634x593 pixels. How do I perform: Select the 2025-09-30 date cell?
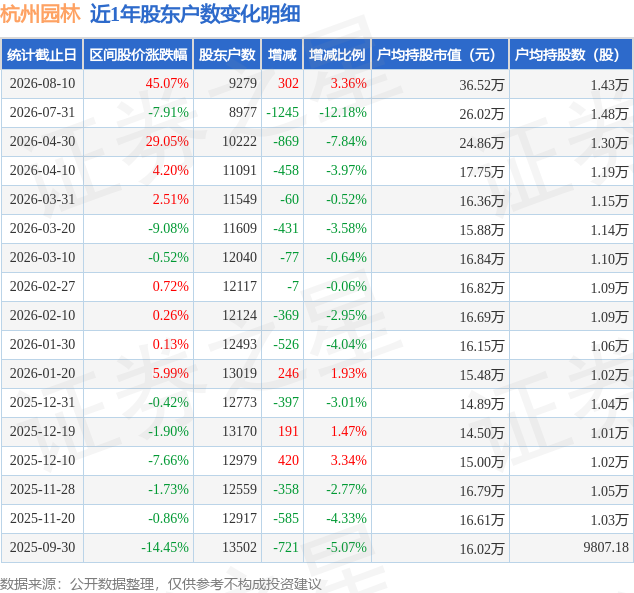point(42,547)
